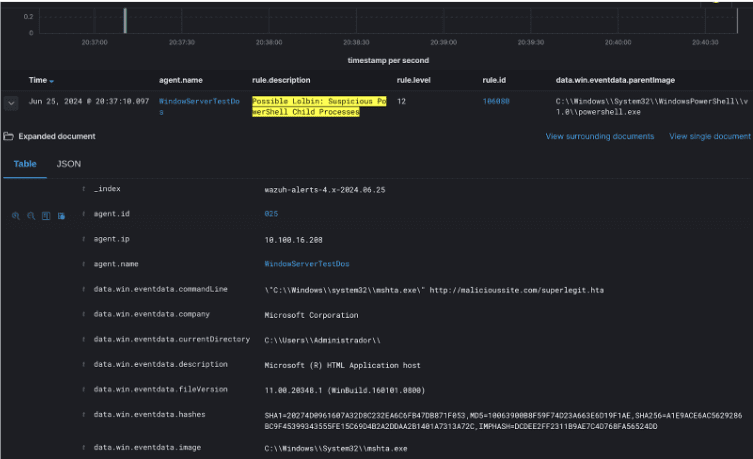Click the histogram bar near 20:37:00
The image size is (753, 459).
[x=125, y=20]
